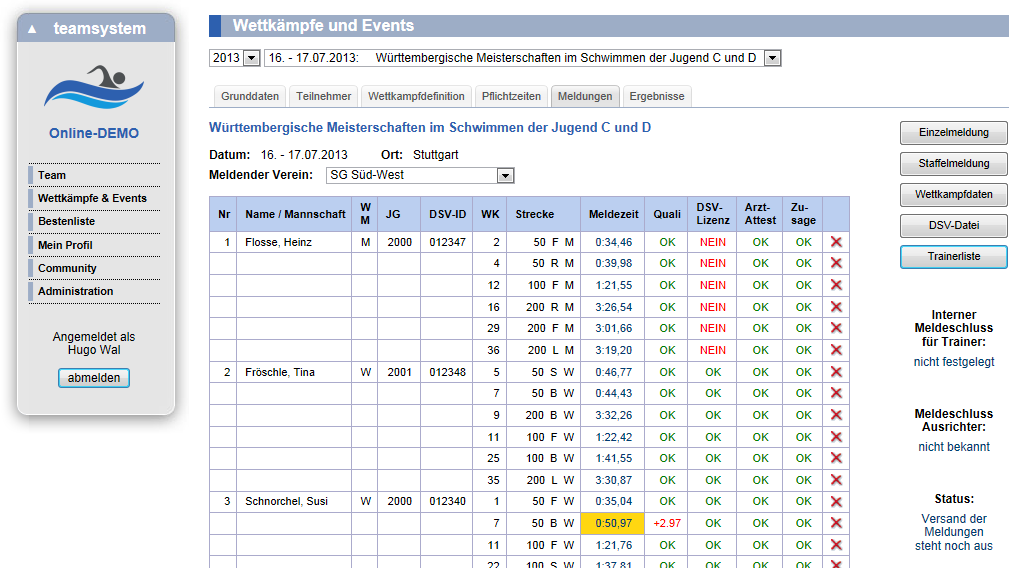Screen dimensions: 1033x568
Task: Select the name Fröschle, Tina
Action: point(280,372)
